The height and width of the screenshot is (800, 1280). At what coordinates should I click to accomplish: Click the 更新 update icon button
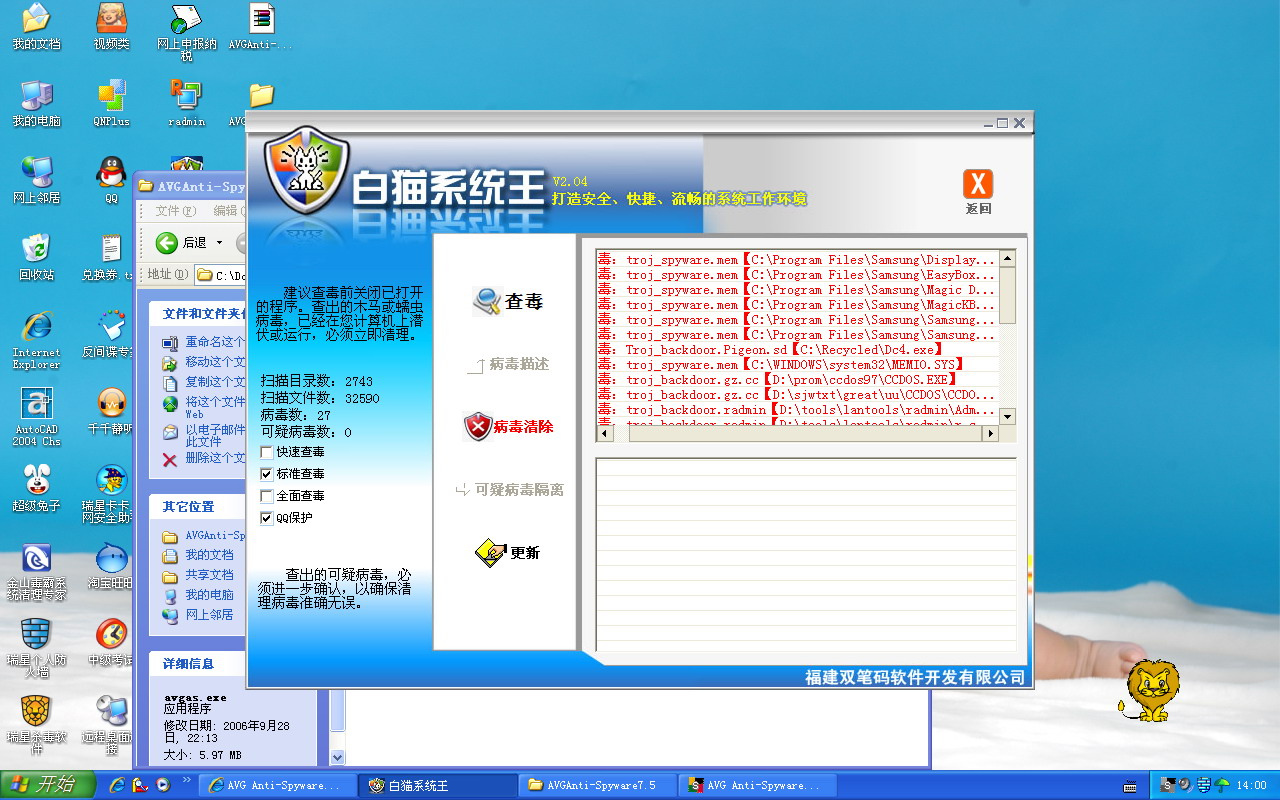pyautogui.click(x=507, y=552)
